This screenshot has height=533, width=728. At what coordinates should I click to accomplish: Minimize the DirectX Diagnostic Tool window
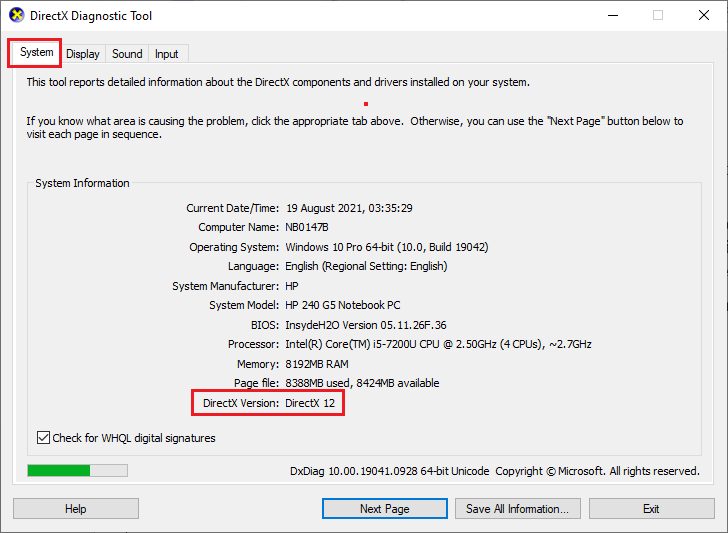(x=613, y=15)
